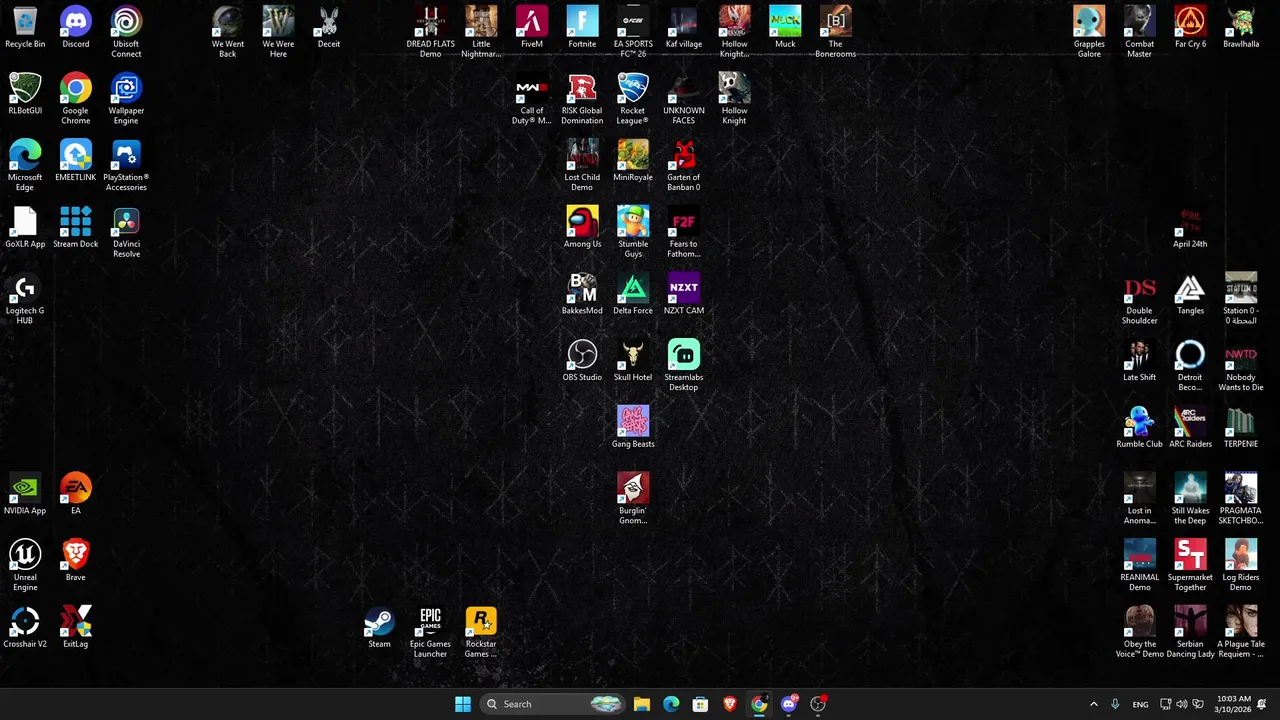This screenshot has width=1280, height=720.
Task: Select the Grapples Galore icon
Action: [1089, 32]
